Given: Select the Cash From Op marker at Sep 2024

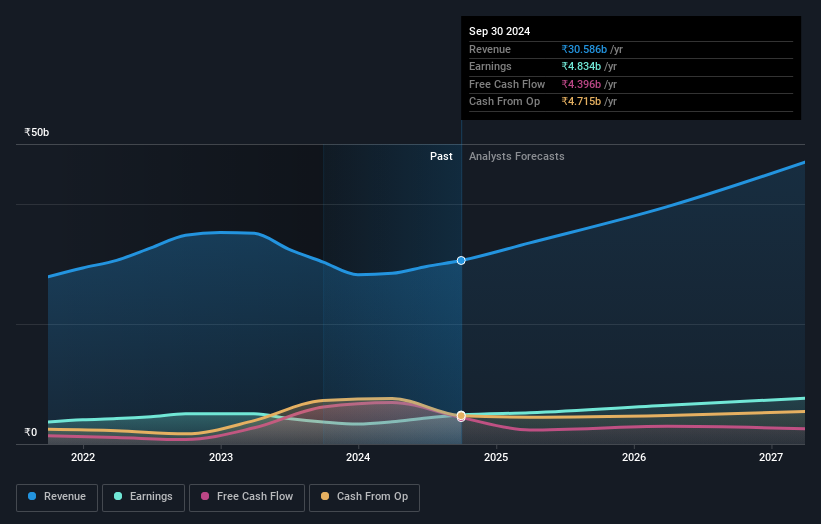Looking at the screenshot, I should (x=461, y=416).
